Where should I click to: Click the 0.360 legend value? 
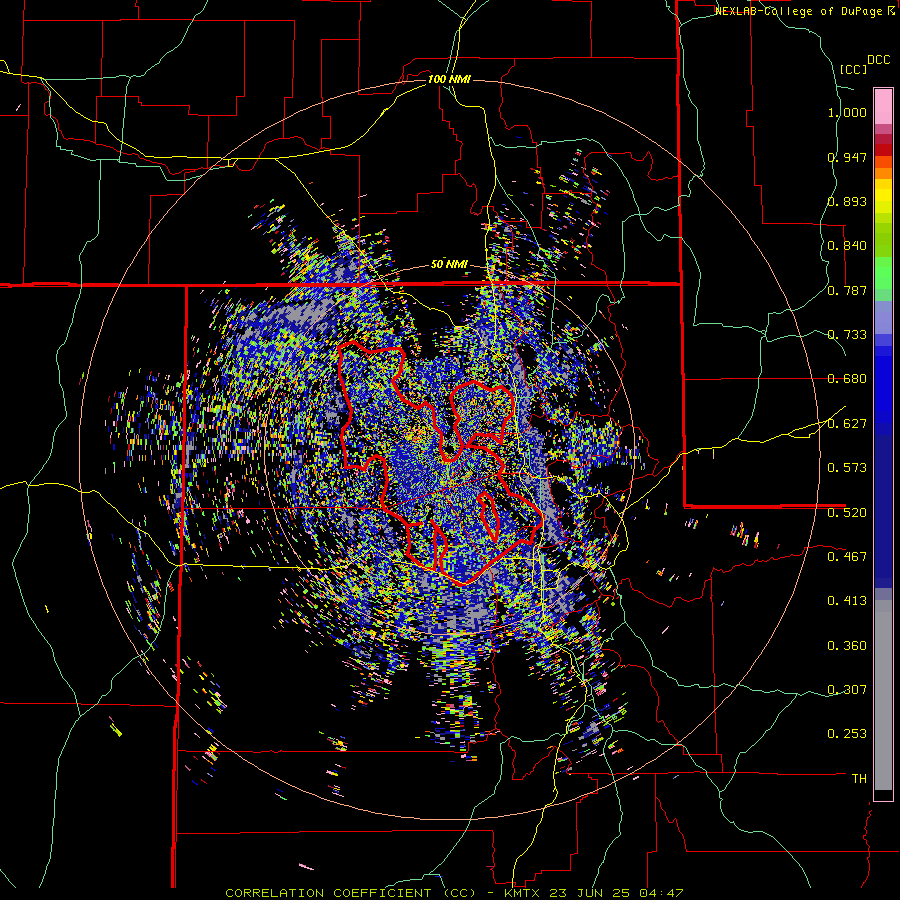point(847,646)
